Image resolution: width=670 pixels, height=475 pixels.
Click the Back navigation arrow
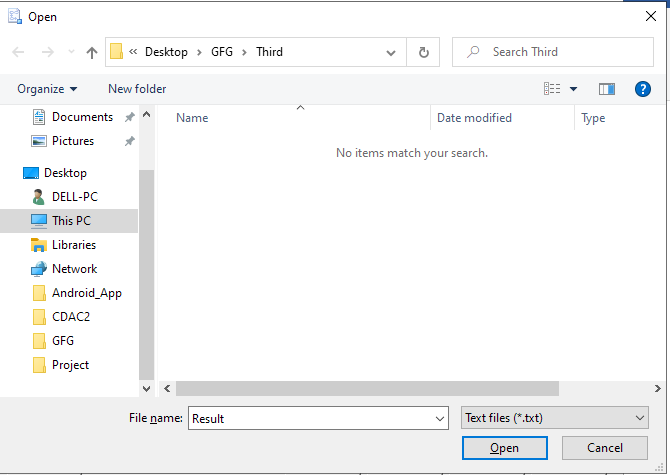click(x=19, y=52)
